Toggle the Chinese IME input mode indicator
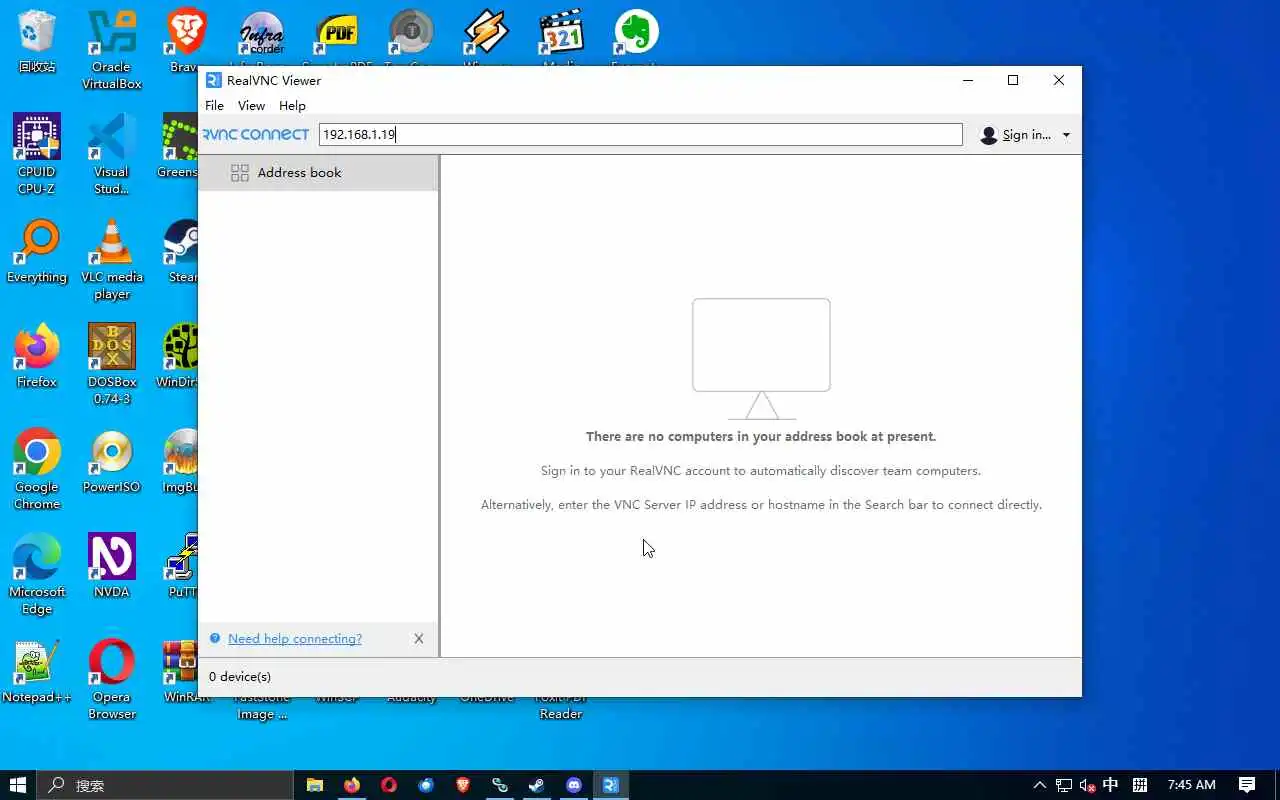 click(1110, 785)
